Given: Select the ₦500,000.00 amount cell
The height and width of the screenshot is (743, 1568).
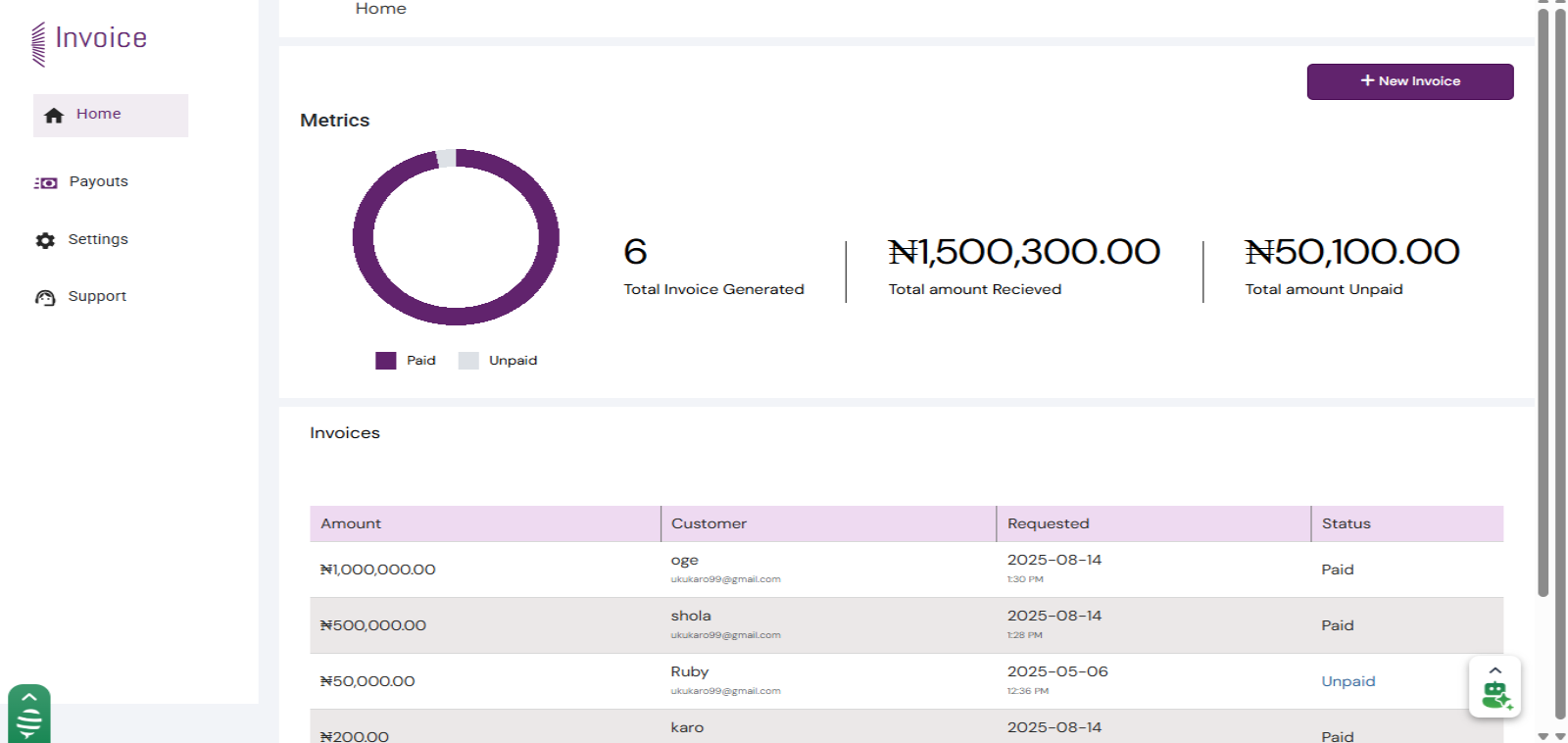Looking at the screenshot, I should (373, 625).
